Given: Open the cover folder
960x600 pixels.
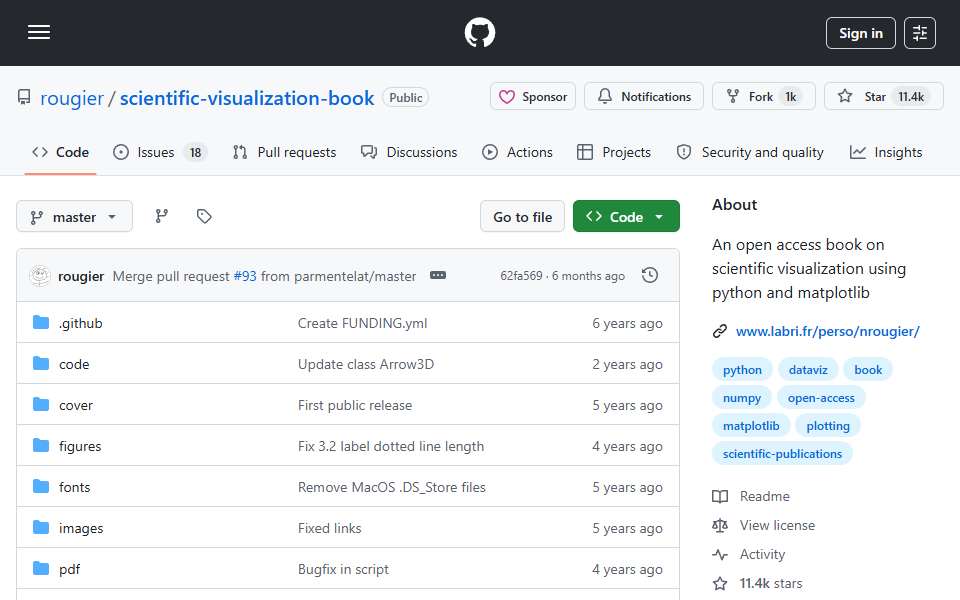Looking at the screenshot, I should point(76,405).
